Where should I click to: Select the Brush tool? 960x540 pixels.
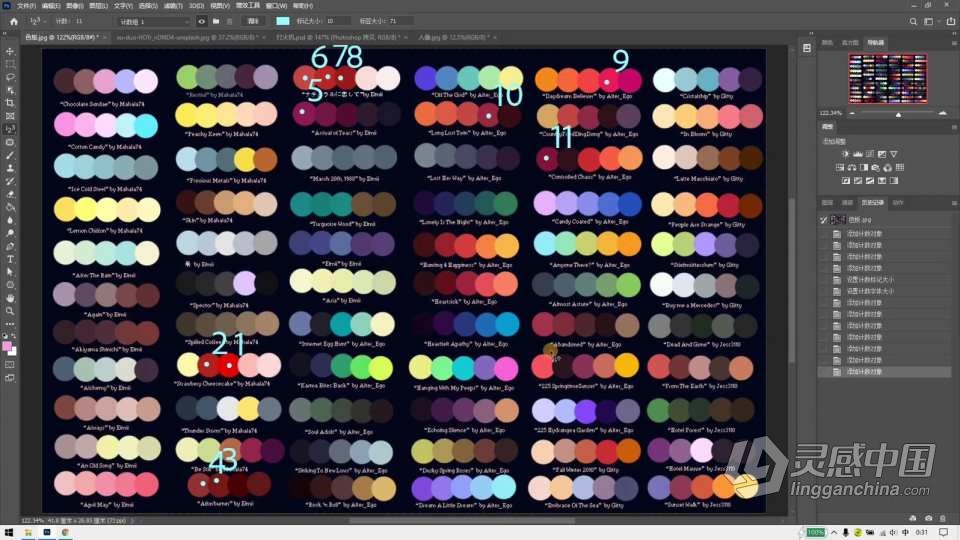(x=10, y=155)
